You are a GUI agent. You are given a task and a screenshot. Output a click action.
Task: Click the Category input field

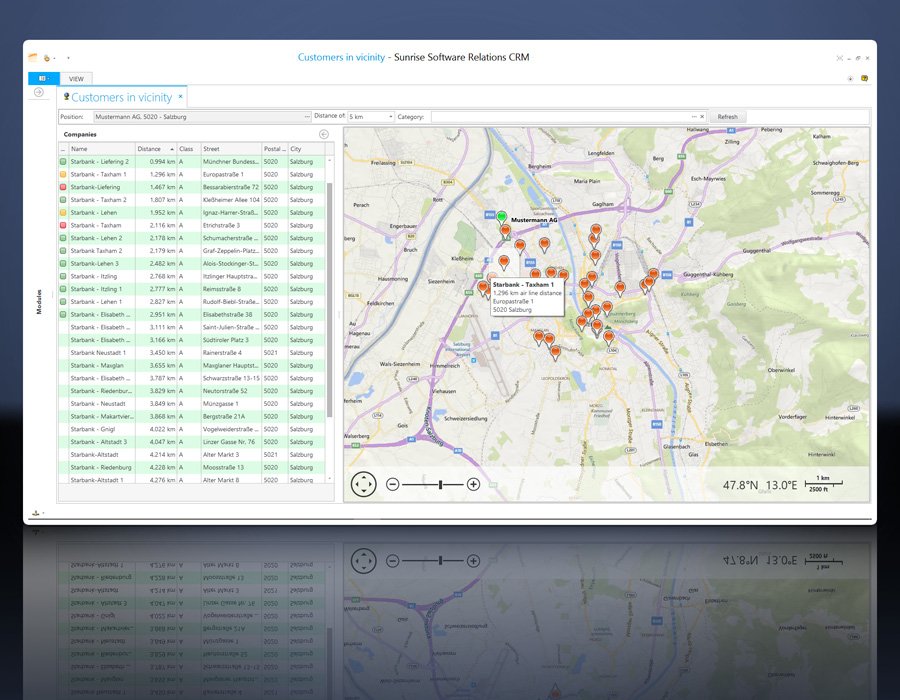pos(560,117)
